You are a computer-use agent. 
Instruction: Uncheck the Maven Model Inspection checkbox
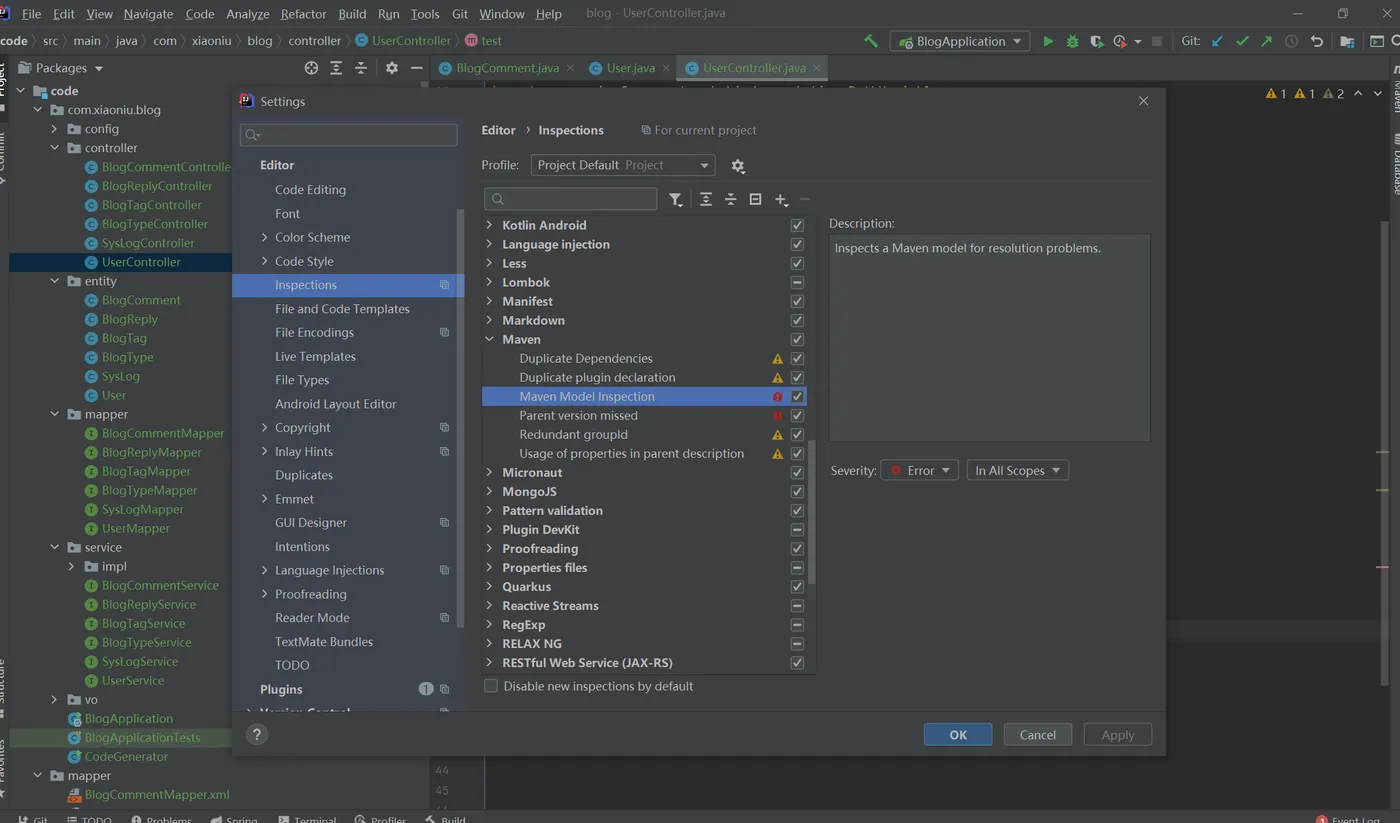[797, 396]
